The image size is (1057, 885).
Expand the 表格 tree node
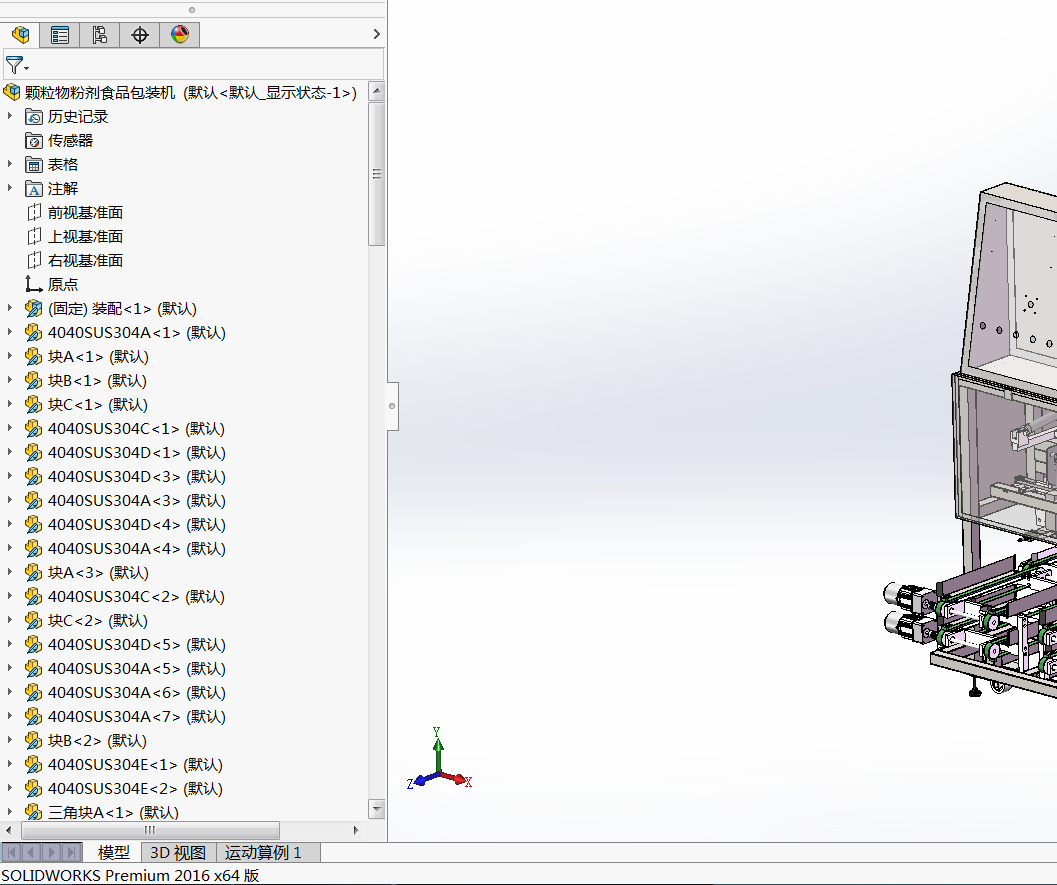click(9, 164)
